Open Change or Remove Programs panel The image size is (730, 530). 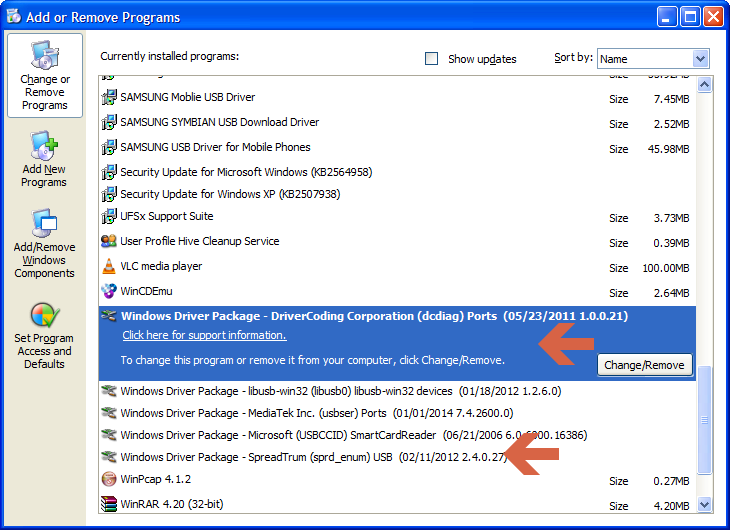[x=45, y=75]
